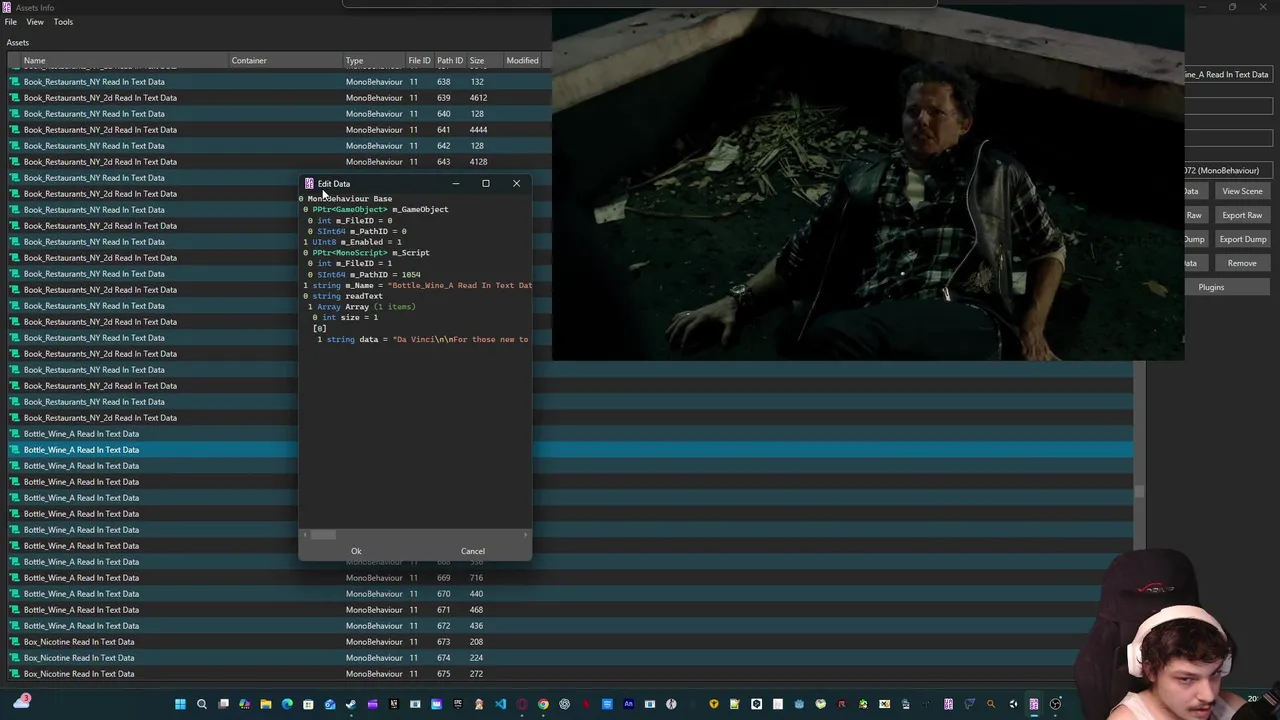Open Visual Studio Code from the taskbar

click(500, 704)
